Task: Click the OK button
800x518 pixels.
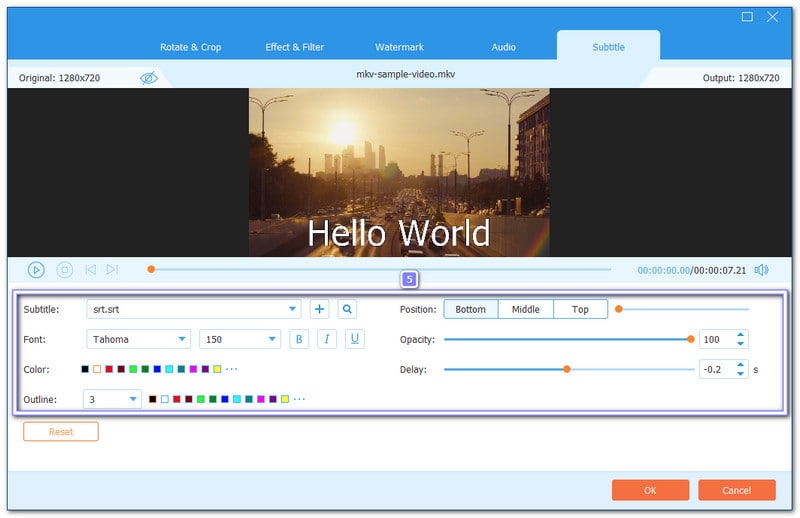Action: pyautogui.click(x=650, y=490)
